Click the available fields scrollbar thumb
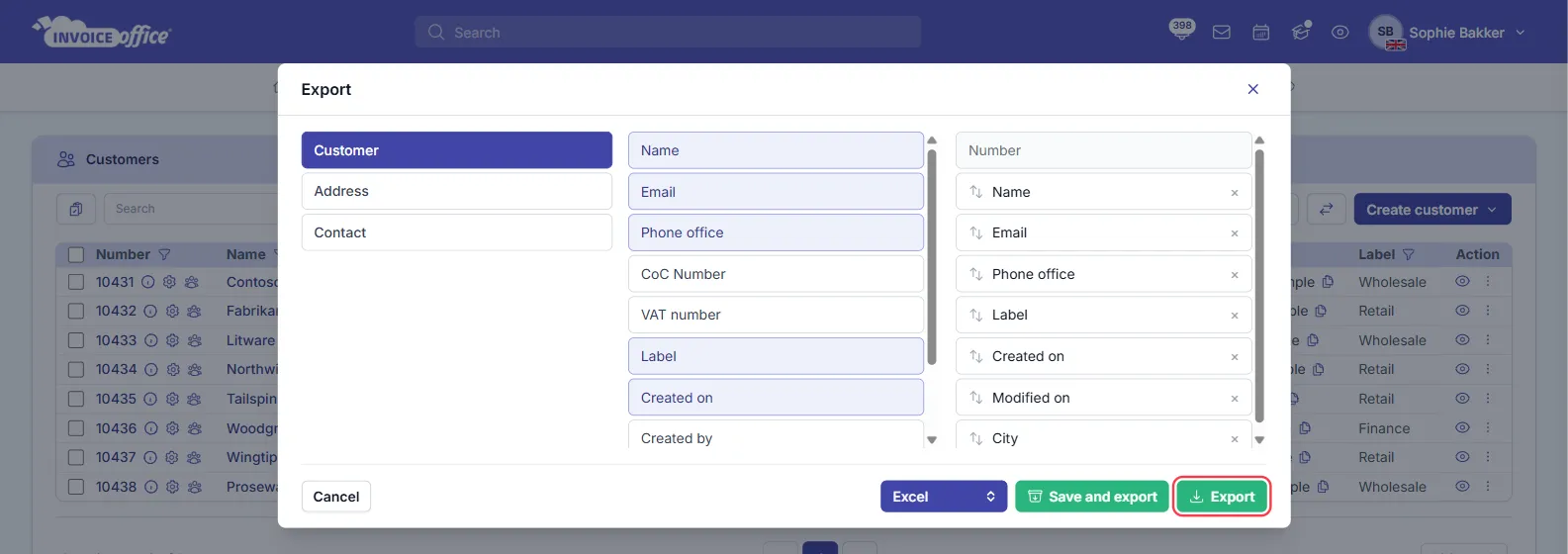This screenshot has height=554, width=1568. (932, 256)
